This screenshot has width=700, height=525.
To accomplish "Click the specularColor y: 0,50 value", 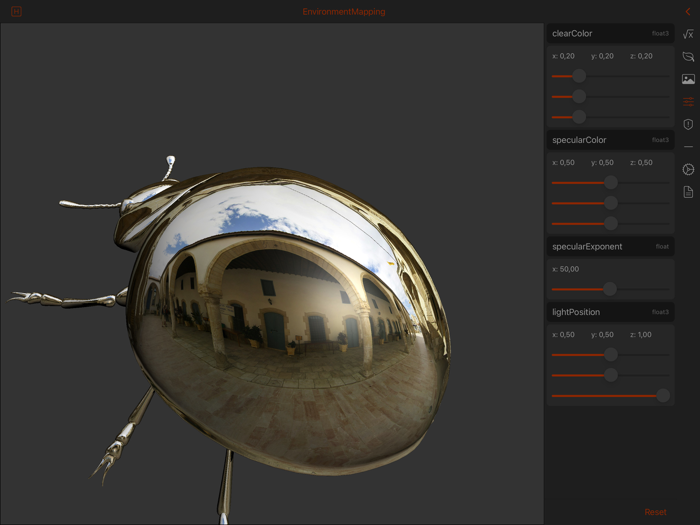I will [x=602, y=163].
